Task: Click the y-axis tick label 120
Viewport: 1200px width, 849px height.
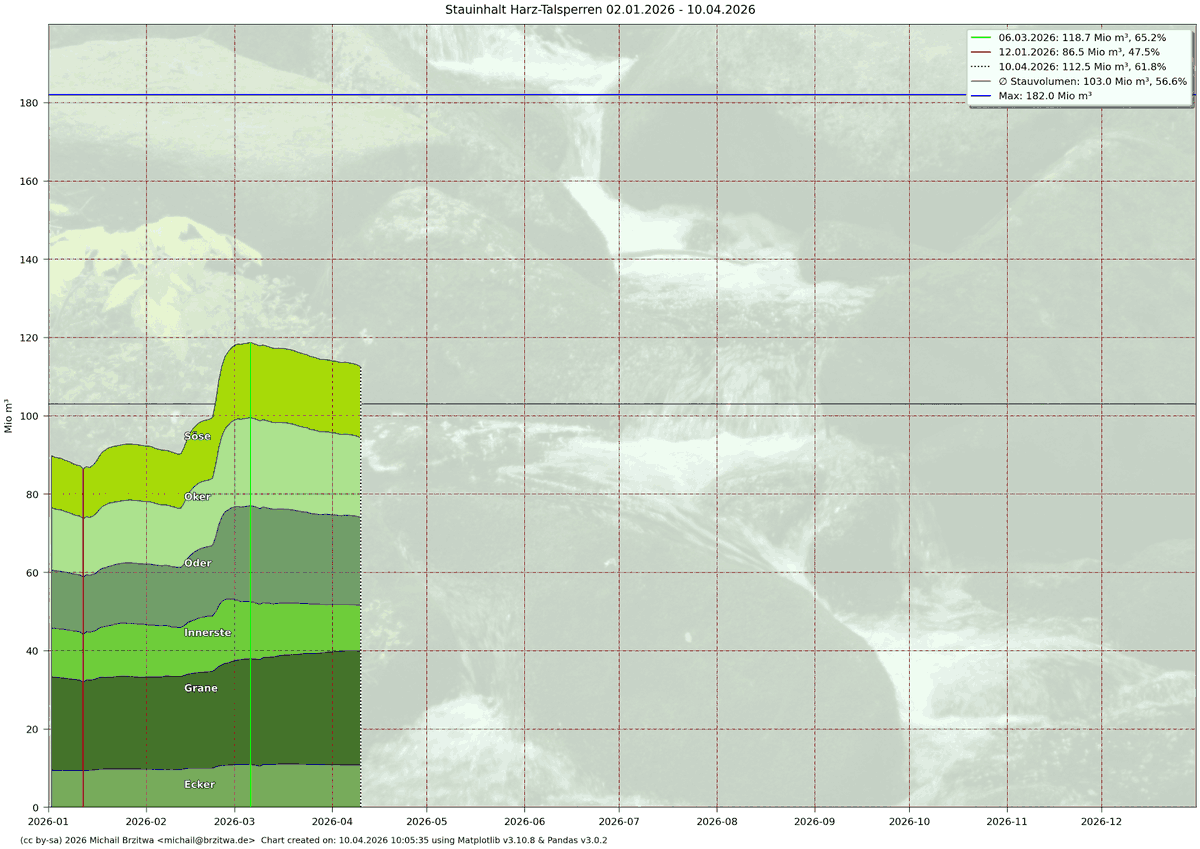Action: pyautogui.click(x=30, y=338)
